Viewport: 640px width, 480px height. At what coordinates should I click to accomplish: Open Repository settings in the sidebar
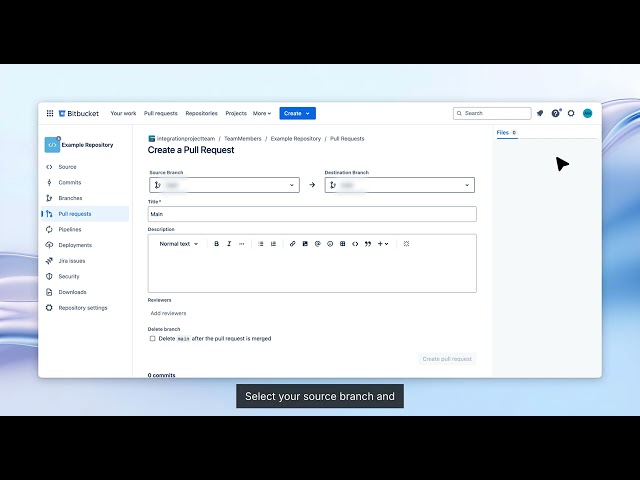pyautogui.click(x=82, y=308)
